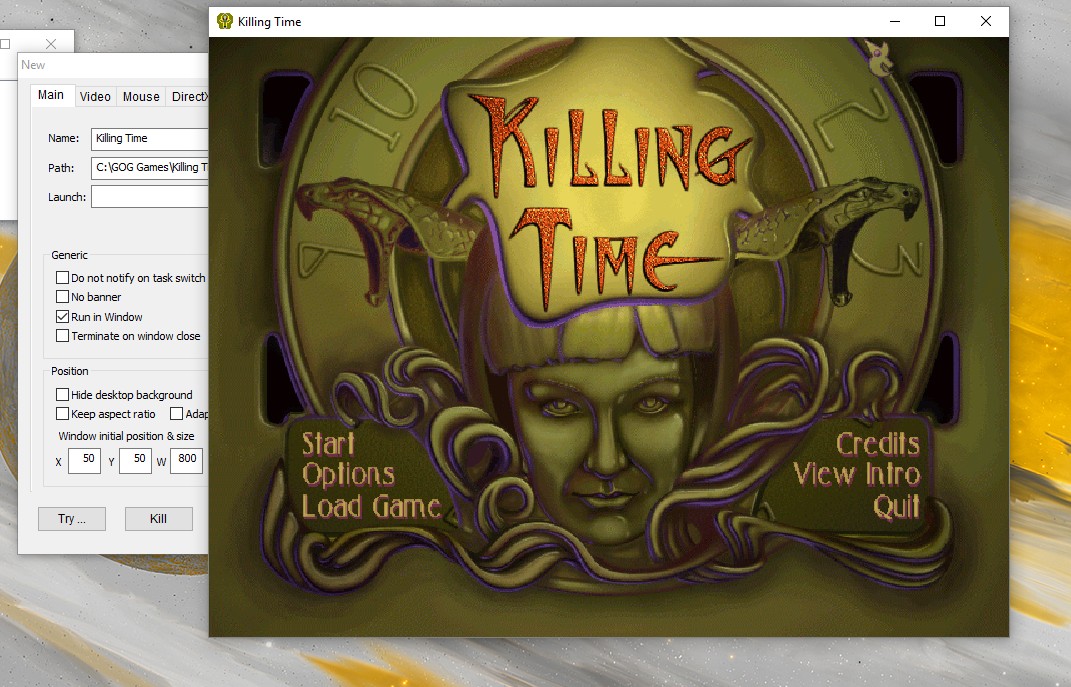Select View Intro in the game menu
This screenshot has width=1071, height=687.
pos(857,475)
